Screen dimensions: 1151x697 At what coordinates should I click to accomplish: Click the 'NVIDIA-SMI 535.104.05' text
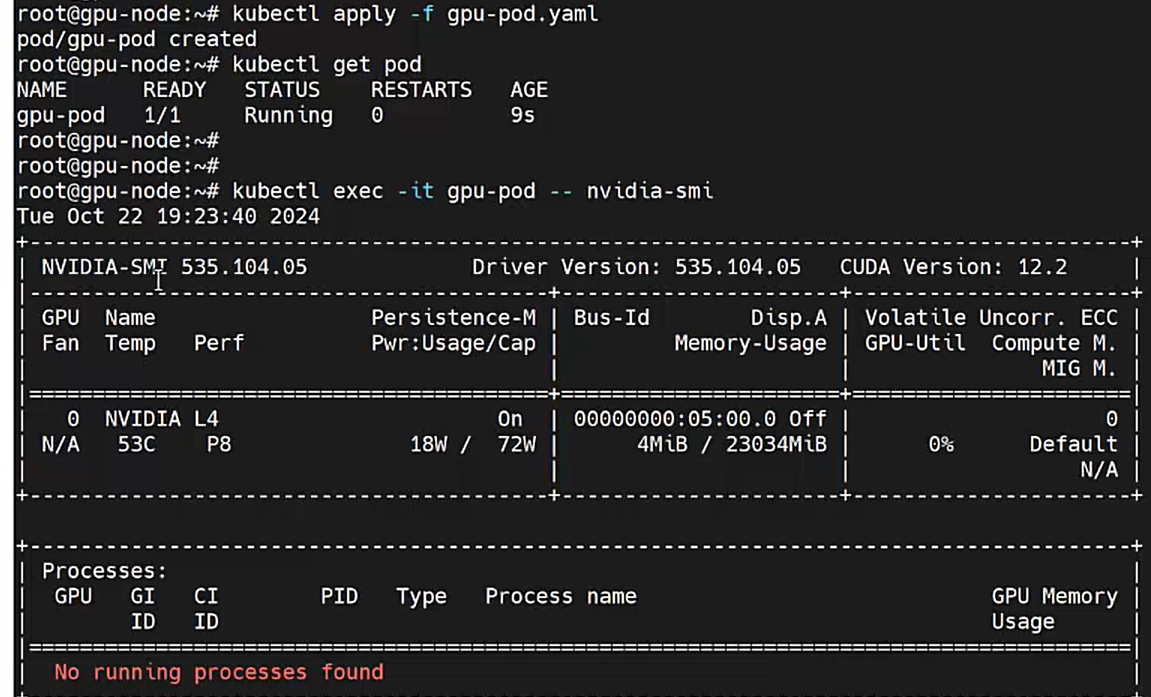174,267
